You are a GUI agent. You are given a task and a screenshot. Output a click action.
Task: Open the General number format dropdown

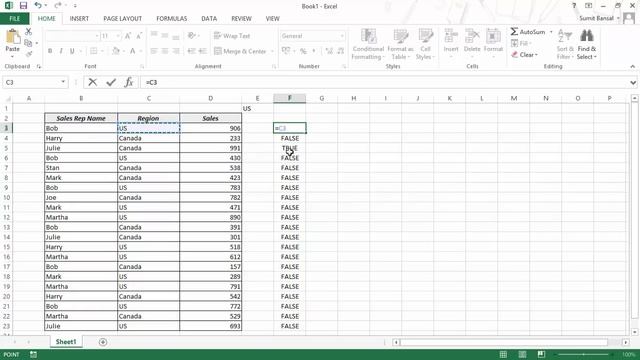coord(342,36)
